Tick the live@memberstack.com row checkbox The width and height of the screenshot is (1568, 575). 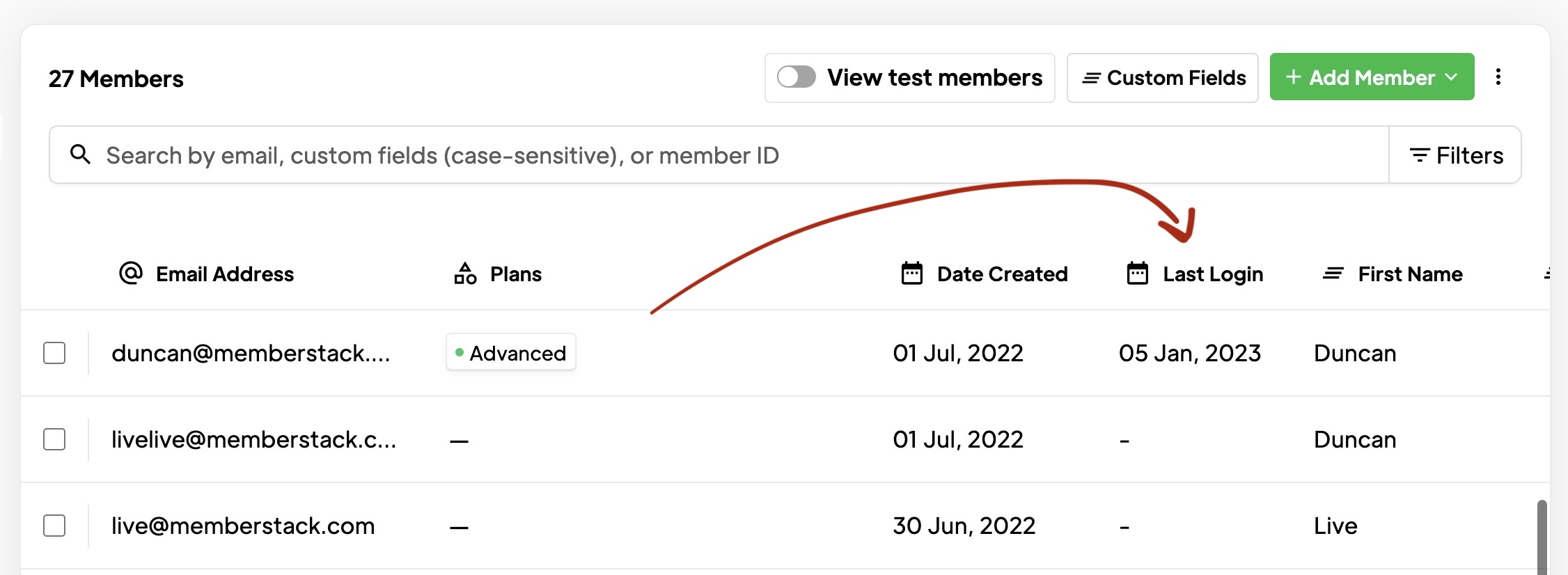pos(54,526)
